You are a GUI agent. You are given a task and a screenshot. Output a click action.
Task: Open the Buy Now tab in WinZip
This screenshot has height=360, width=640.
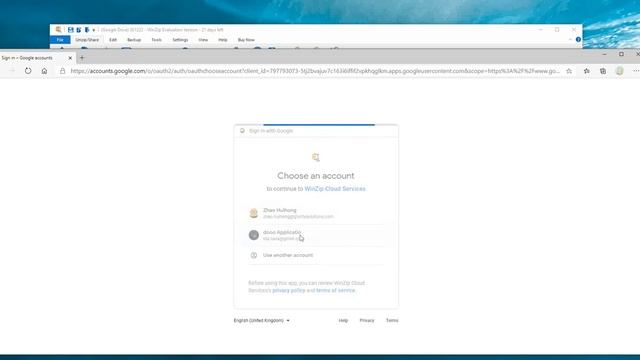pos(246,40)
